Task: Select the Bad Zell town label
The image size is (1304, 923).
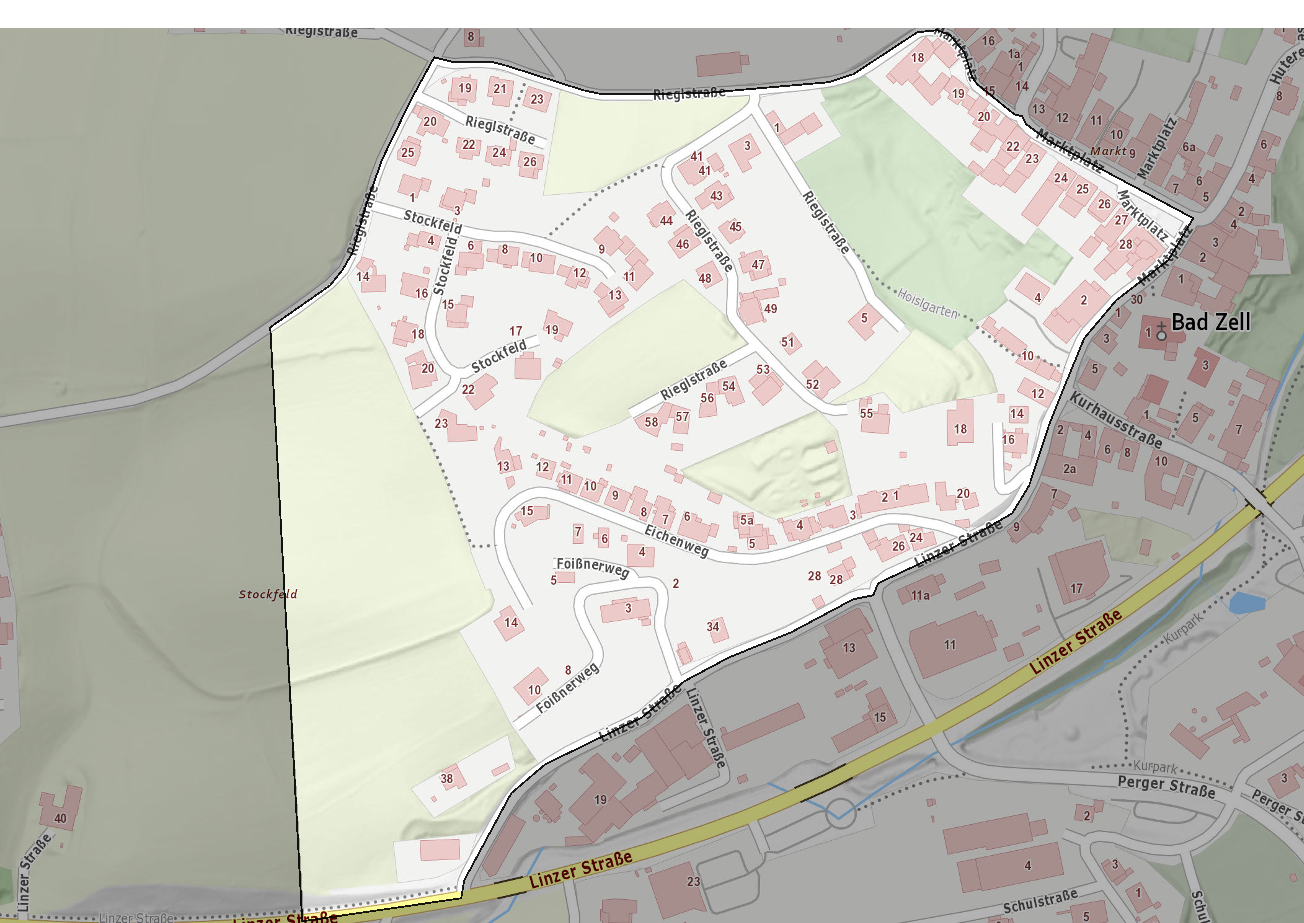Action: coord(1210,323)
